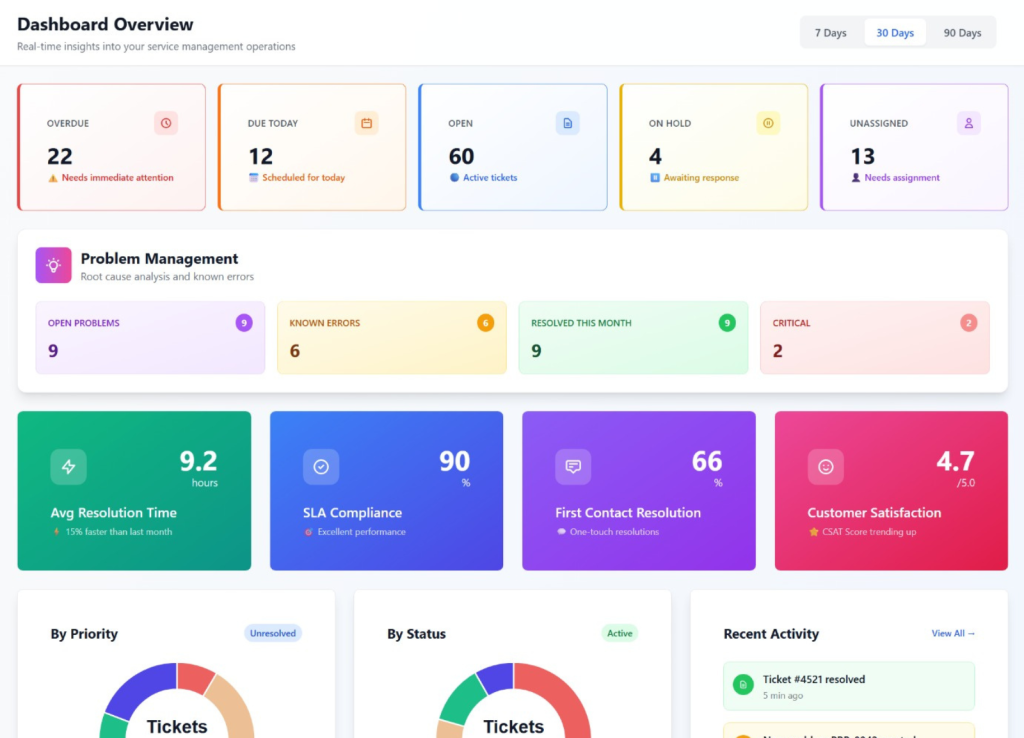Click the Avg Resolution Time lightning icon
The width and height of the screenshot is (1024, 738).
[69, 467]
